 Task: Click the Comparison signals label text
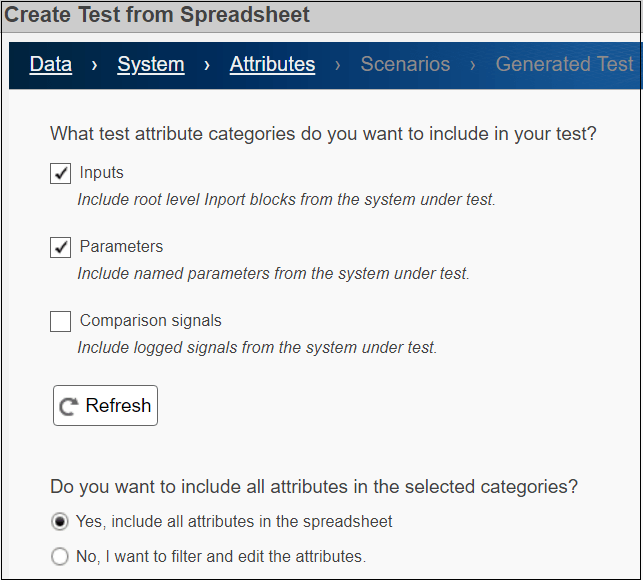click(150, 321)
